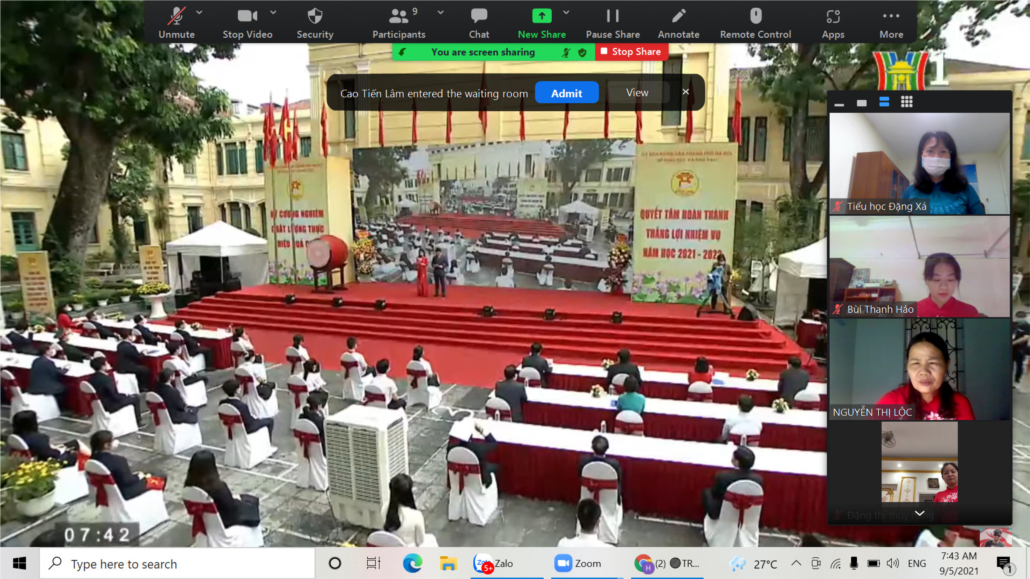The height and width of the screenshot is (579, 1030).
Task: Open the More options menu
Action: (891, 22)
